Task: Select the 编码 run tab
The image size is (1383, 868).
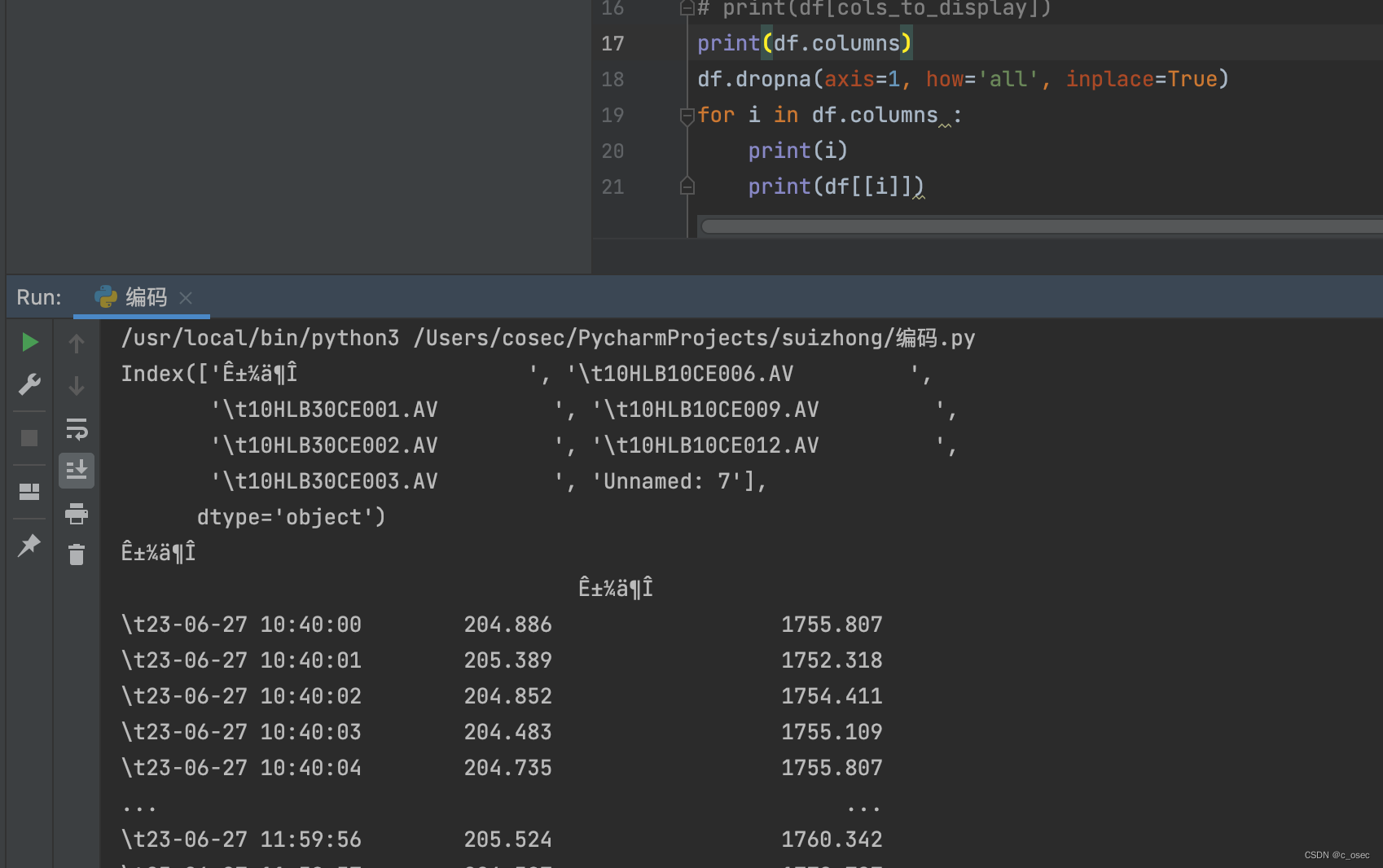Action: pyautogui.click(x=145, y=297)
